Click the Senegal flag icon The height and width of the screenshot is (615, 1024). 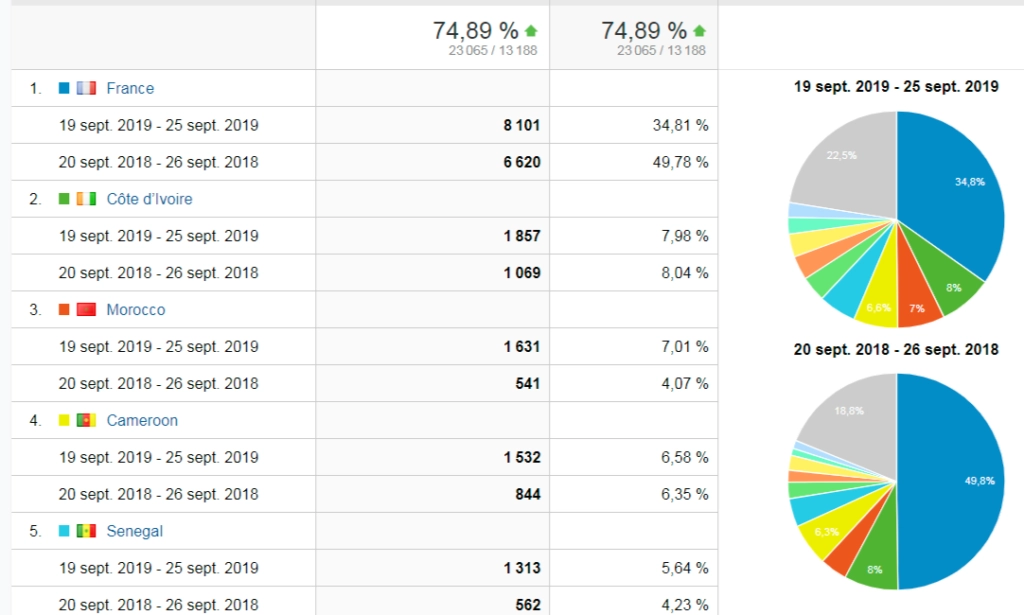(x=86, y=531)
